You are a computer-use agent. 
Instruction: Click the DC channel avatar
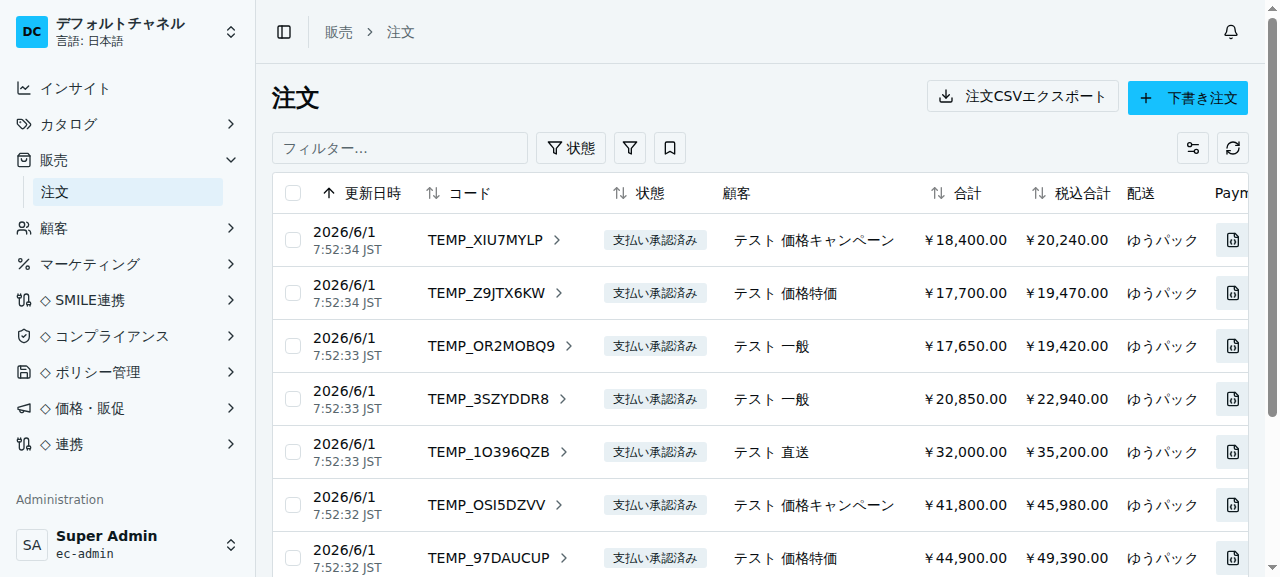pos(32,32)
